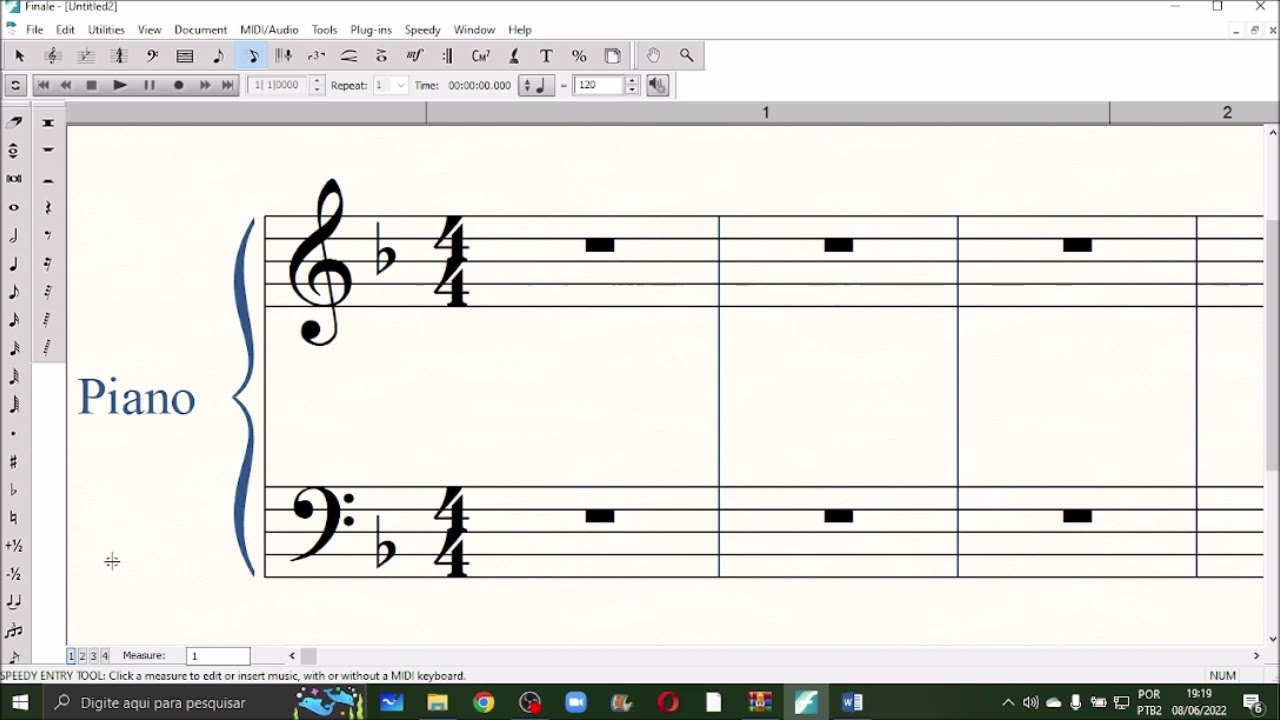
Task: Select the Staff tool treble clef icon
Action: click(53, 56)
